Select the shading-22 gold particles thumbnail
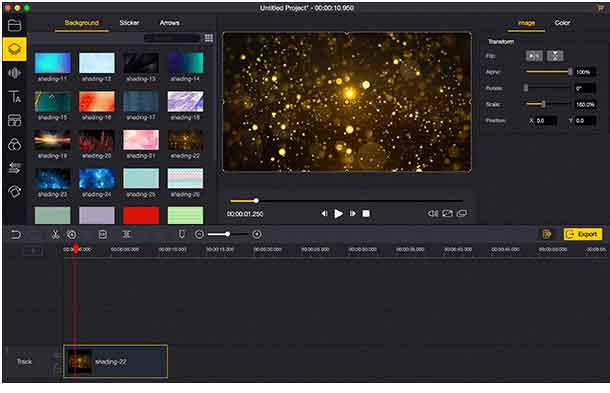This screenshot has width=610, height=393. click(185, 140)
